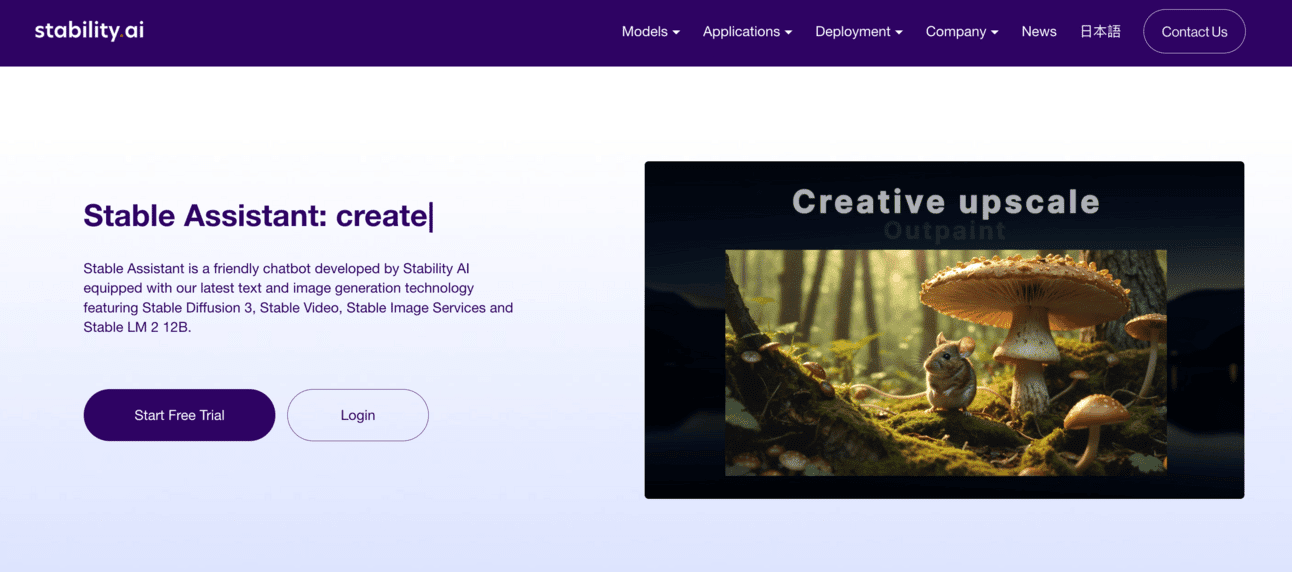Click the "Creative upscale" title in the video

[x=945, y=202]
